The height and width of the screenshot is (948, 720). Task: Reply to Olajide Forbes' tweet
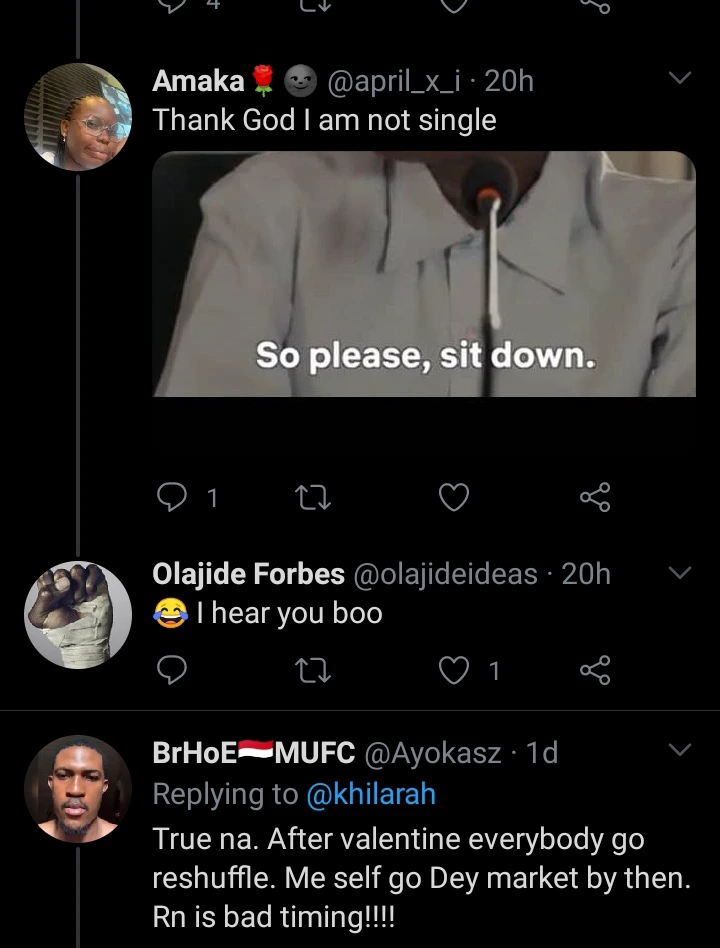click(x=174, y=670)
